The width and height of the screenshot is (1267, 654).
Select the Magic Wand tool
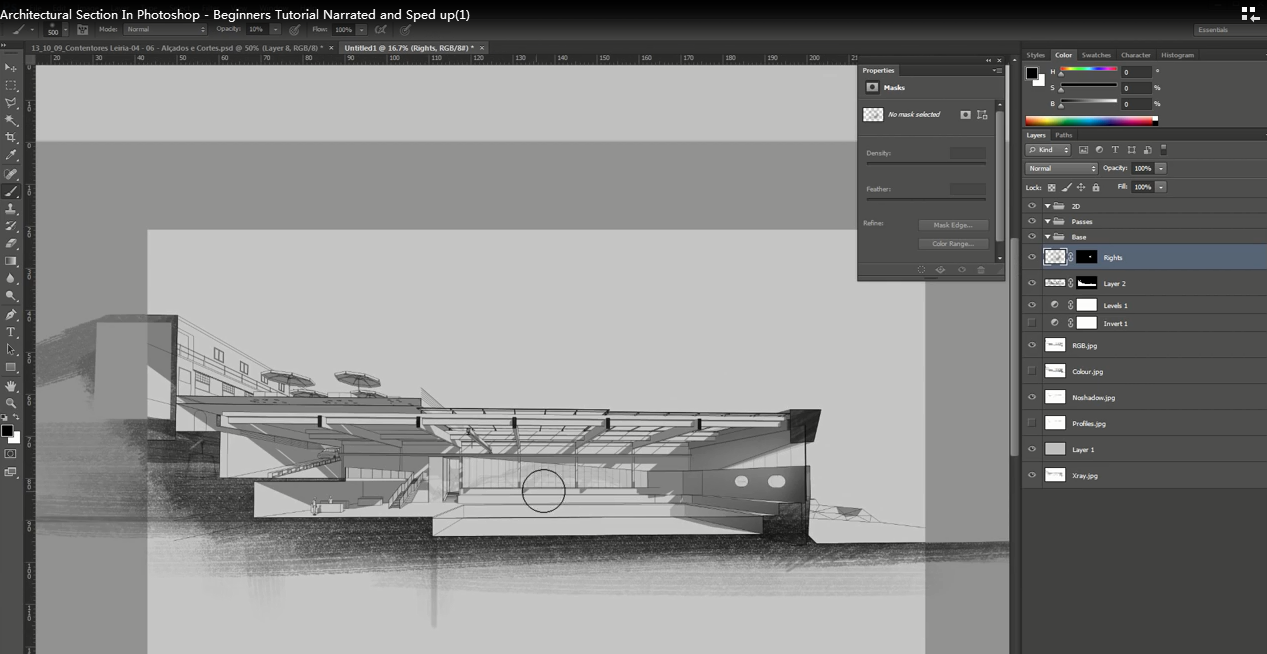click(11, 120)
